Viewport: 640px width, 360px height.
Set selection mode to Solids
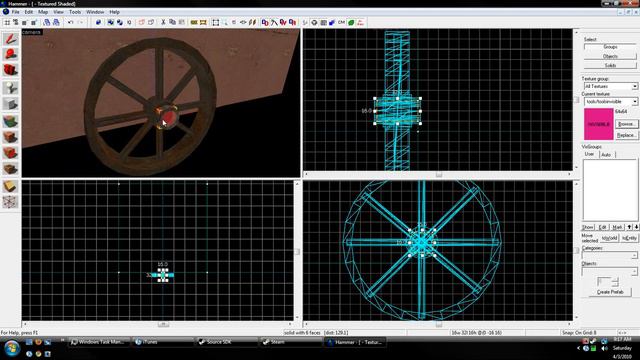610,65
